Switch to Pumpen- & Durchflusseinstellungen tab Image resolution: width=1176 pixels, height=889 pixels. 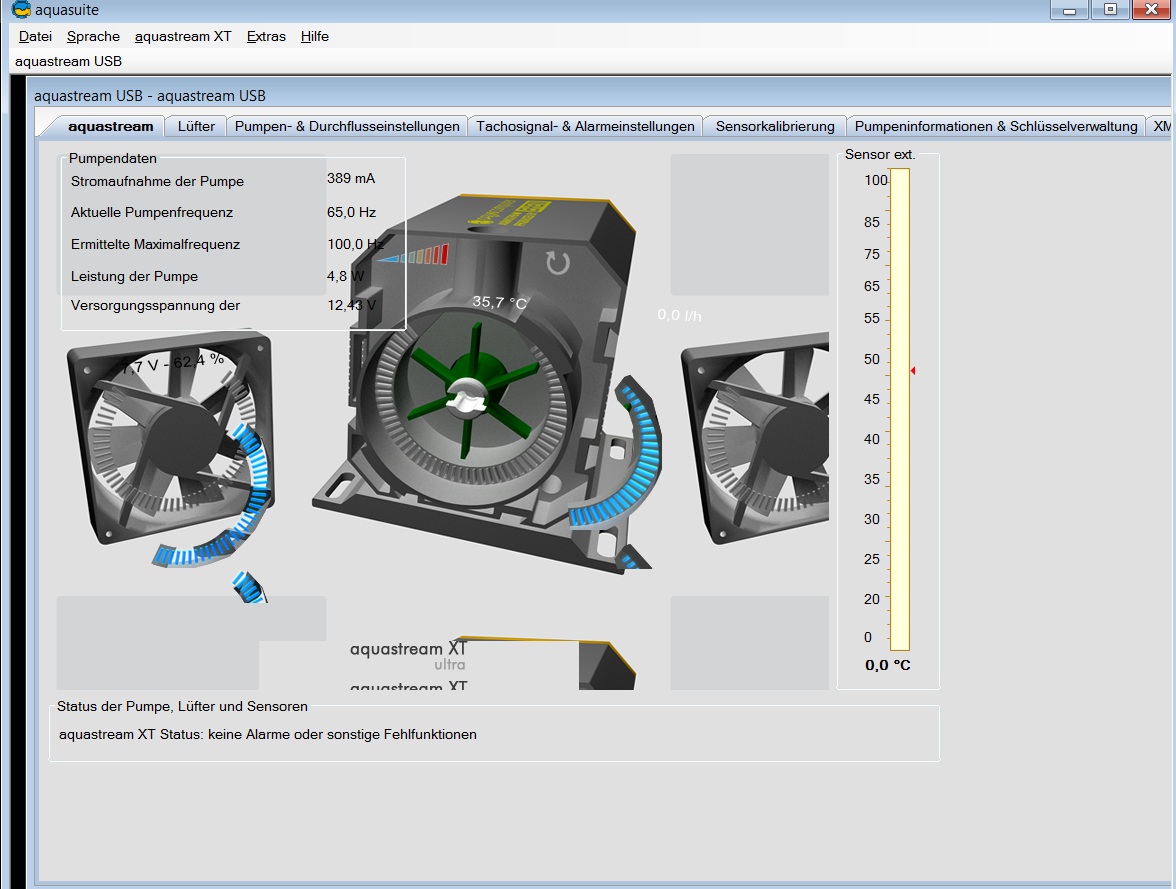click(x=347, y=126)
